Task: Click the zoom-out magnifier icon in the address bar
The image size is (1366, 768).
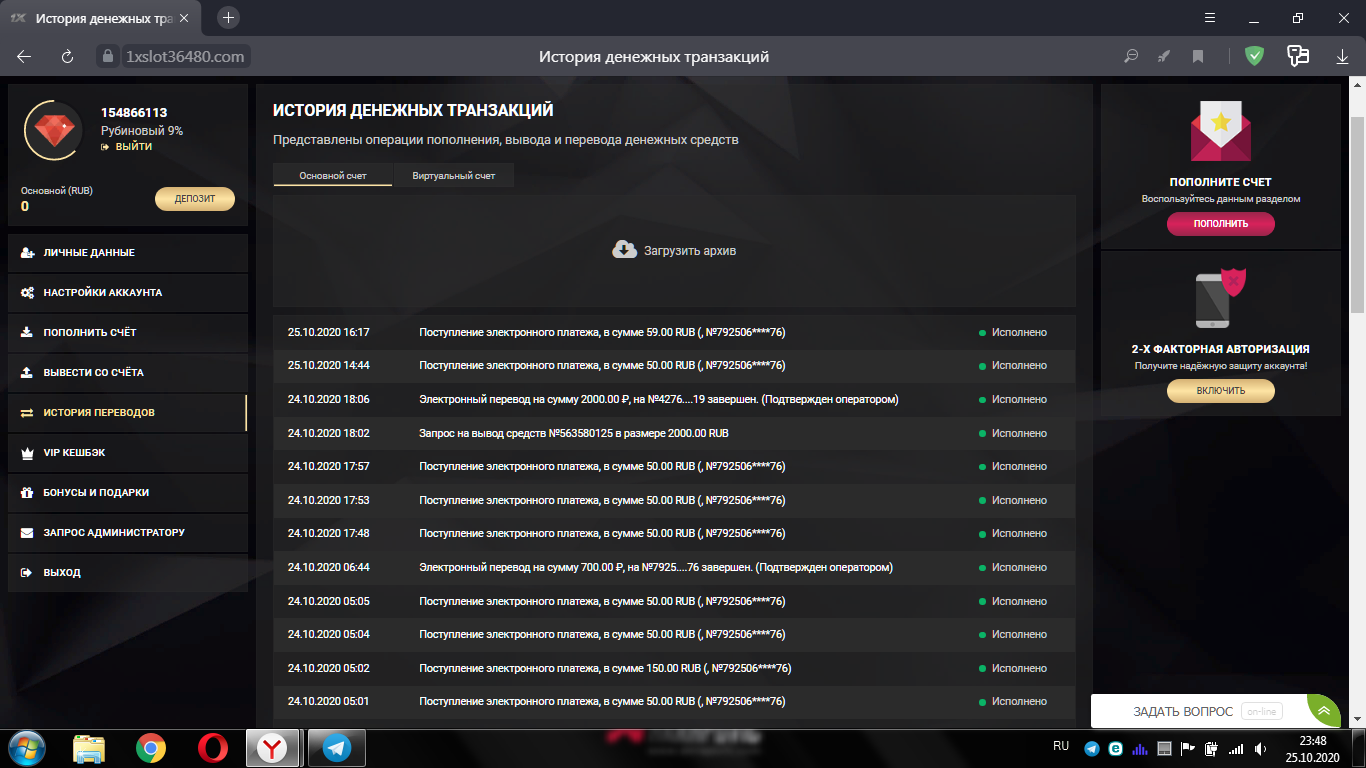Action: click(1131, 57)
